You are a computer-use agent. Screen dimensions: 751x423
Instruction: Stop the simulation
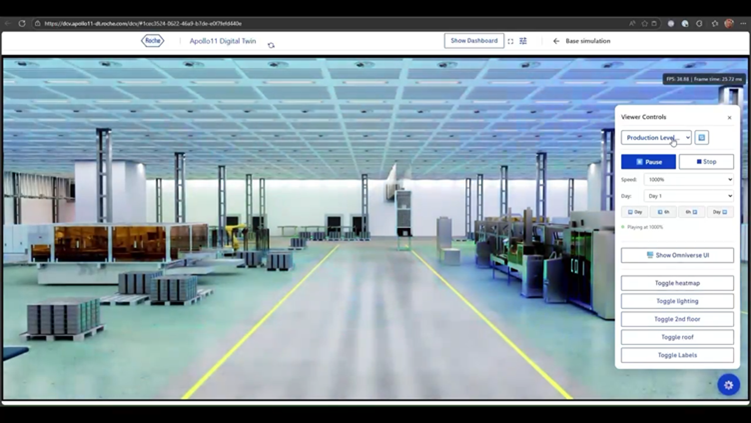[706, 161]
